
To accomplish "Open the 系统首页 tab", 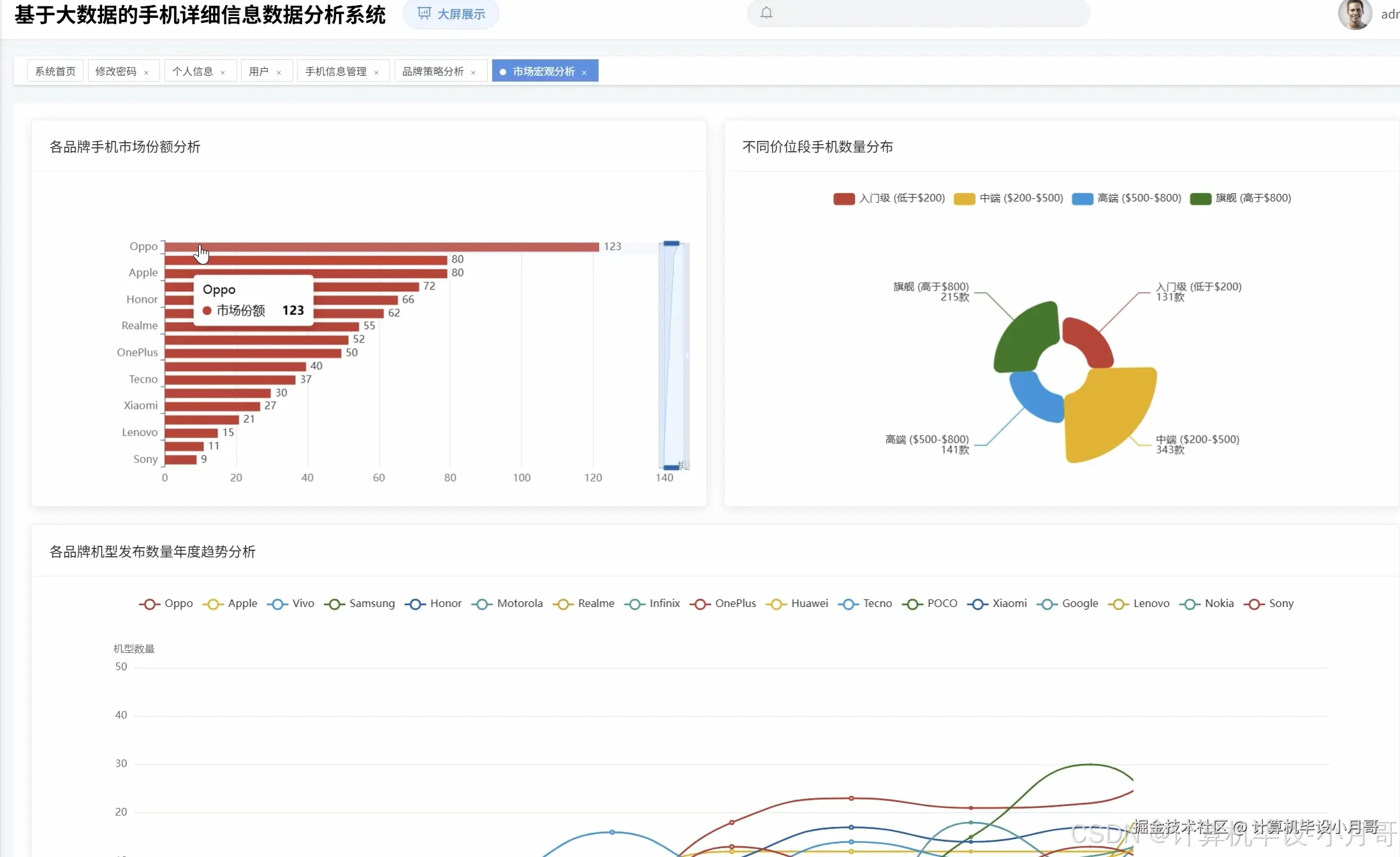I will pyautogui.click(x=55, y=71).
